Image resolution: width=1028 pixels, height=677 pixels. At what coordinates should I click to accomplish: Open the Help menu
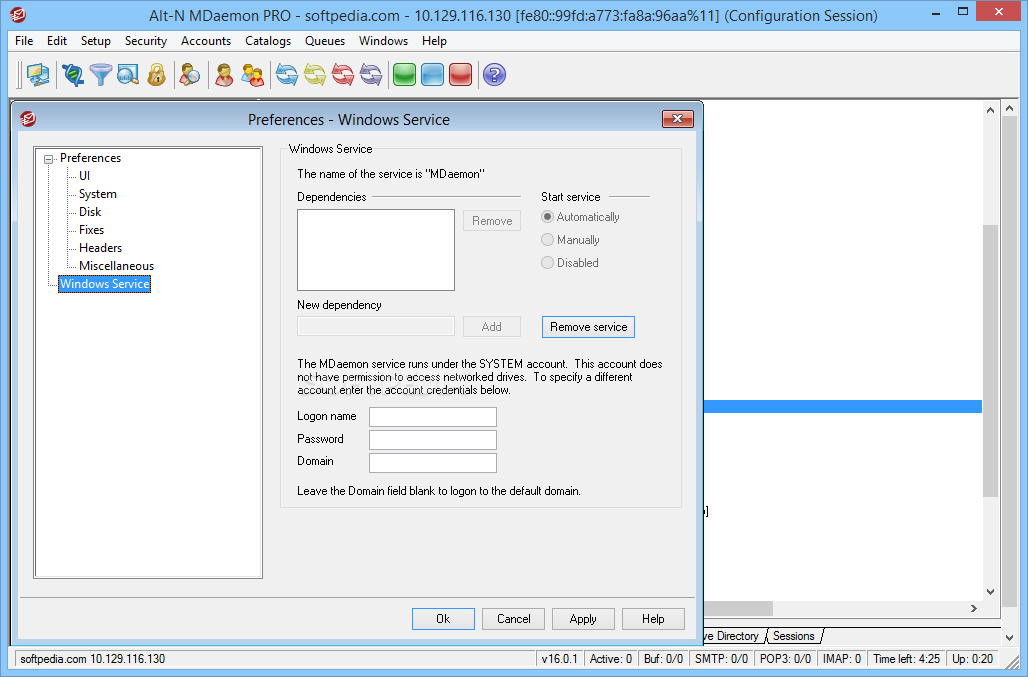tap(434, 41)
